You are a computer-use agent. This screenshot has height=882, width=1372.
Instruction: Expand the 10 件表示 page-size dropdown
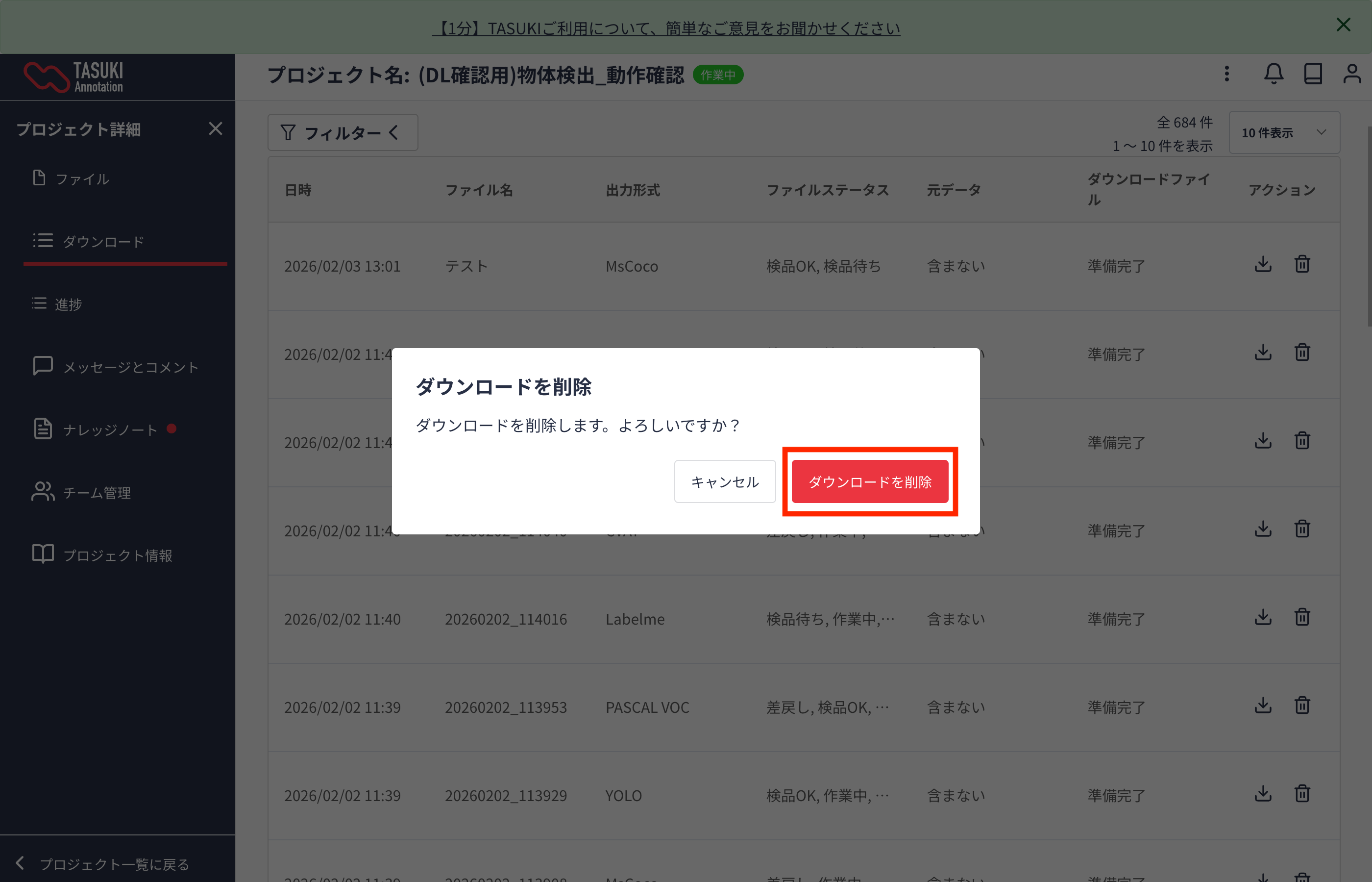coord(1283,133)
